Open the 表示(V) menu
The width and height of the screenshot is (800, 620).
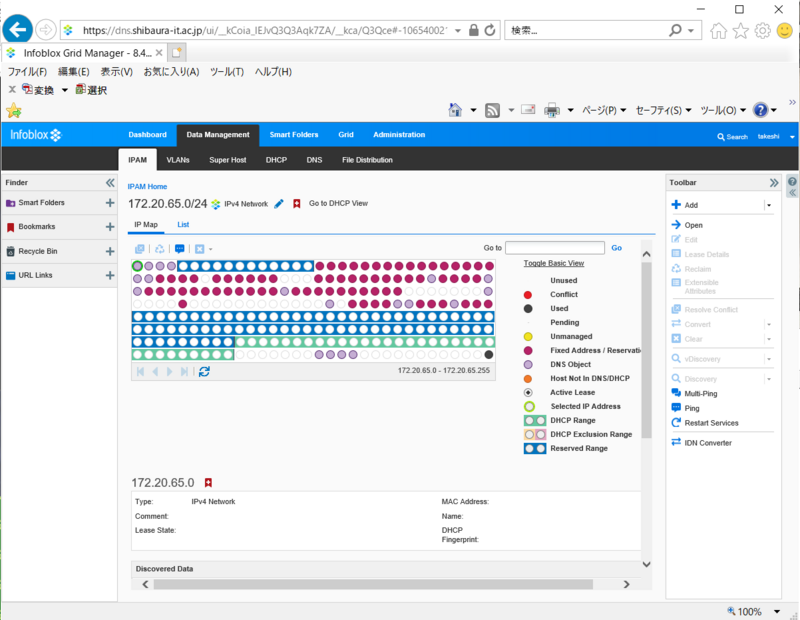pyautogui.click(x=116, y=71)
